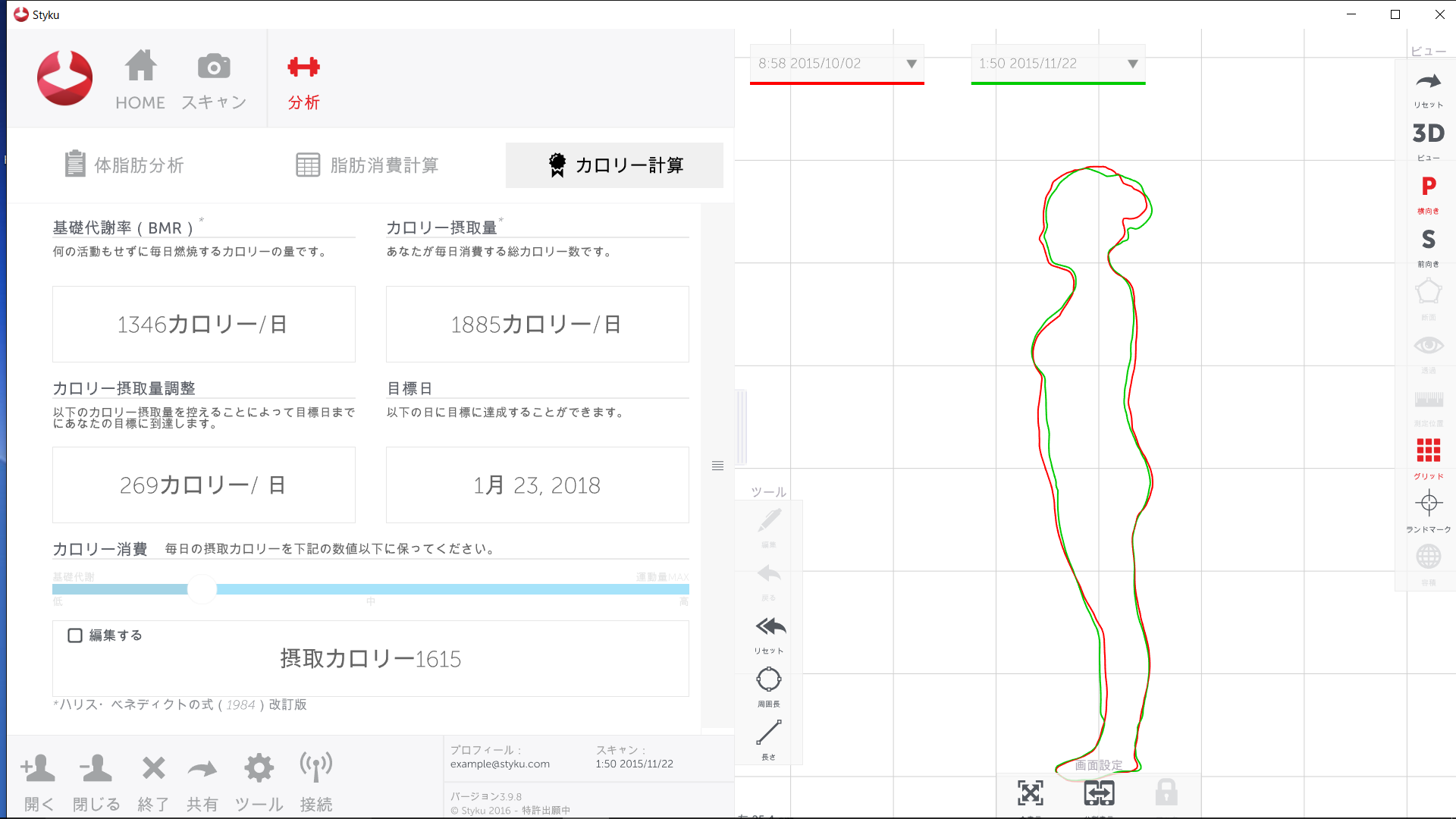The height and width of the screenshot is (819, 1456).
Task: Click the panel splitter handle icon
Action: [x=717, y=466]
